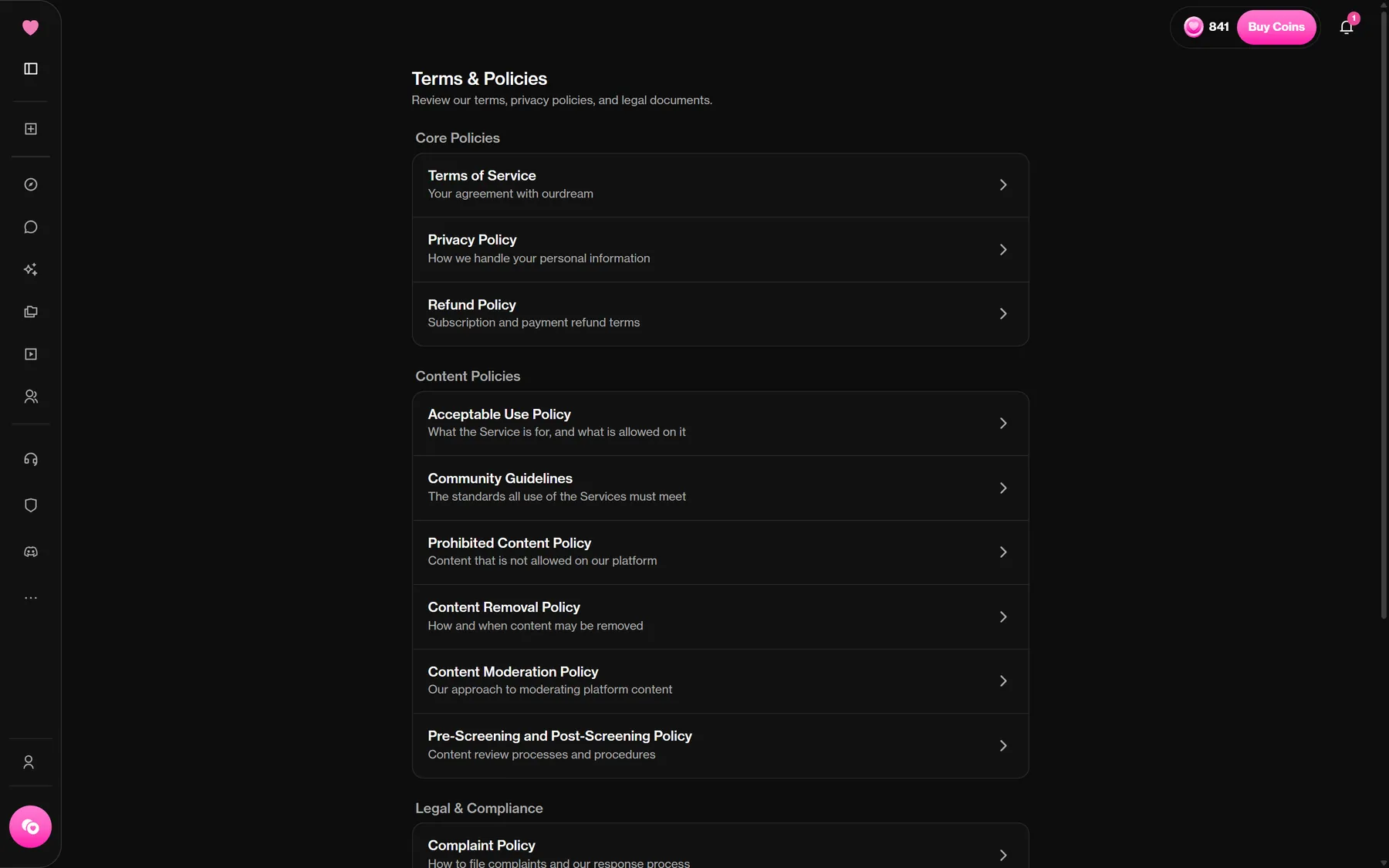Click 'Our approach to moderating platform content'
The width and height of the screenshot is (1389, 868).
click(x=550, y=690)
